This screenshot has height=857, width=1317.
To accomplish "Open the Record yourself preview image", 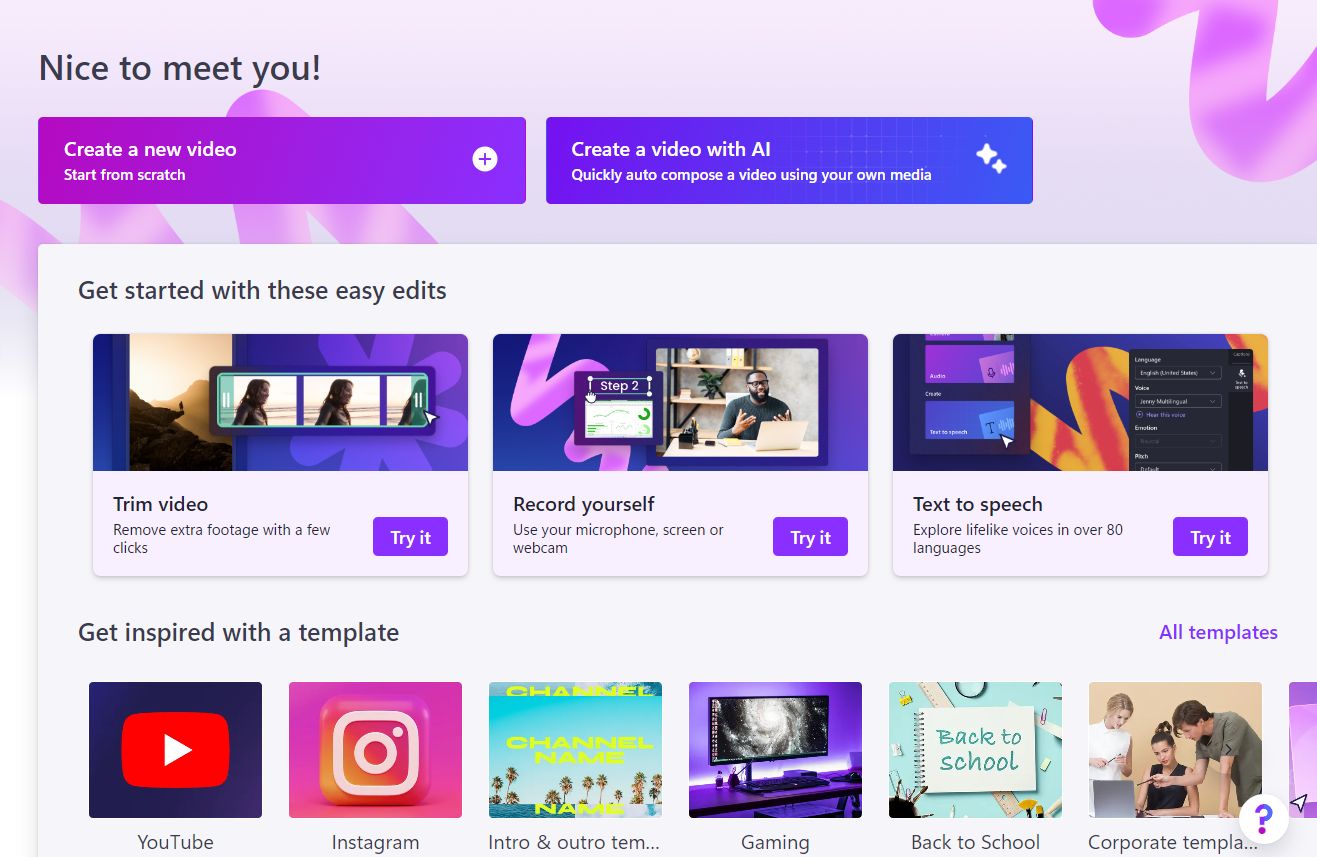I will (x=680, y=402).
